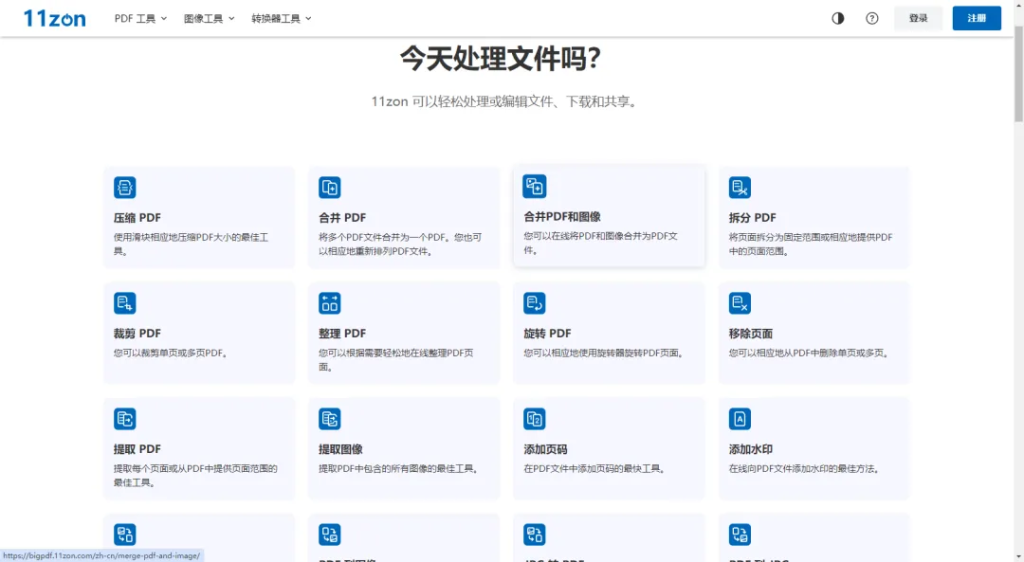
Task: Click the Merge PDF (合并 PDF) icon
Action: [330, 188]
